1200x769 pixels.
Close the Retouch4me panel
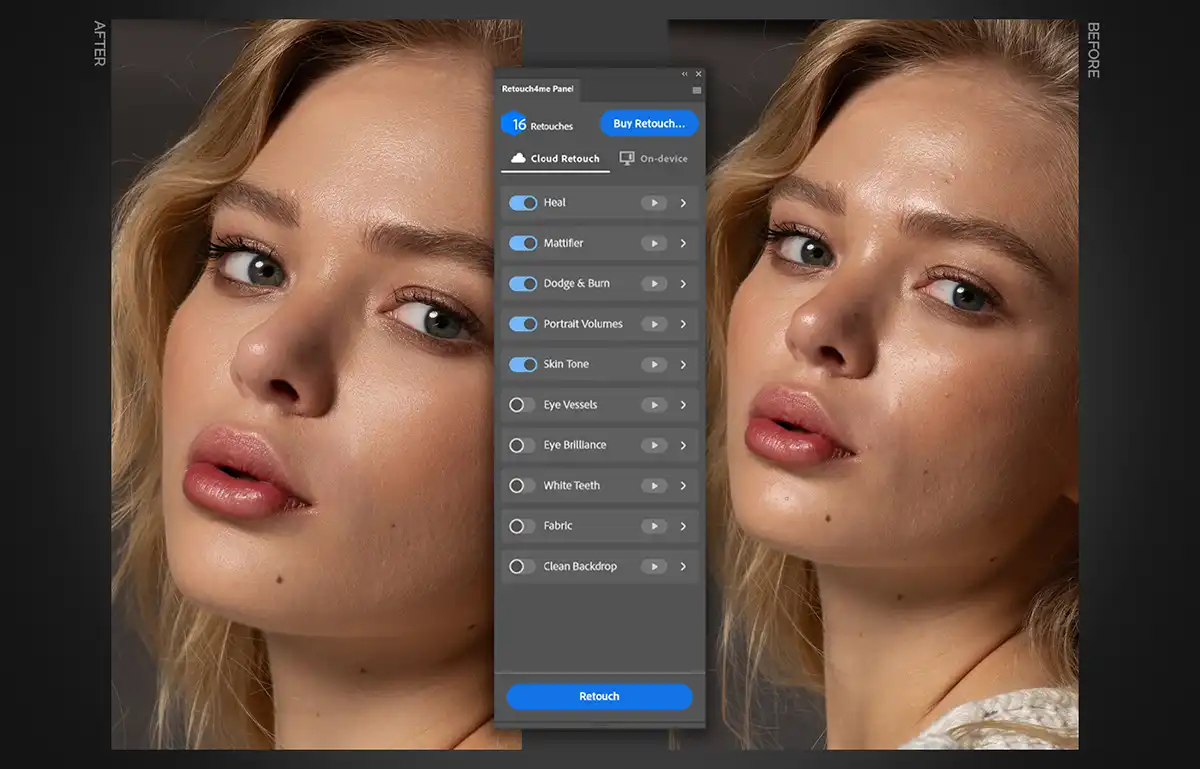[698, 74]
